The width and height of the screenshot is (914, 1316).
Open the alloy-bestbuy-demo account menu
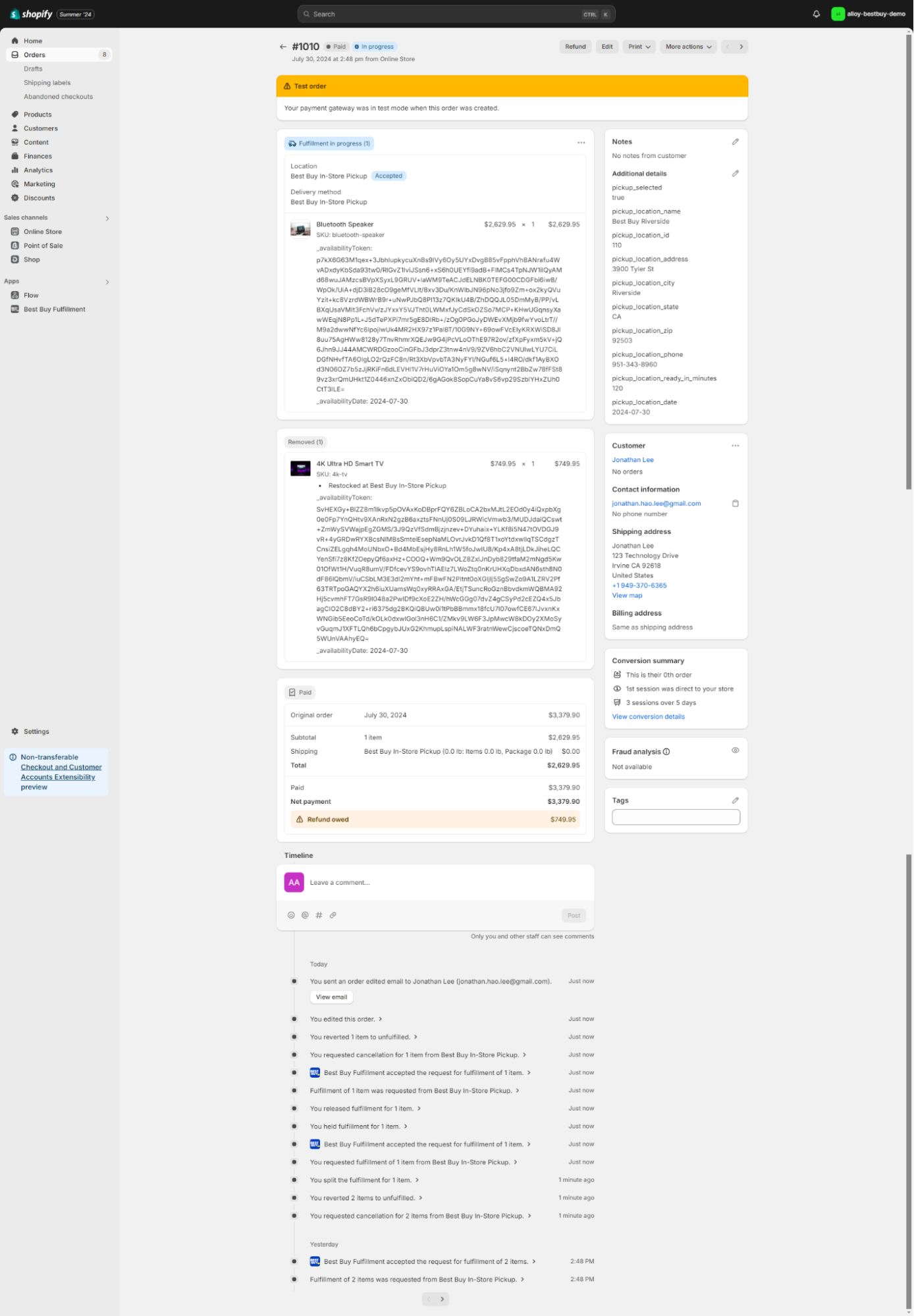coord(869,14)
